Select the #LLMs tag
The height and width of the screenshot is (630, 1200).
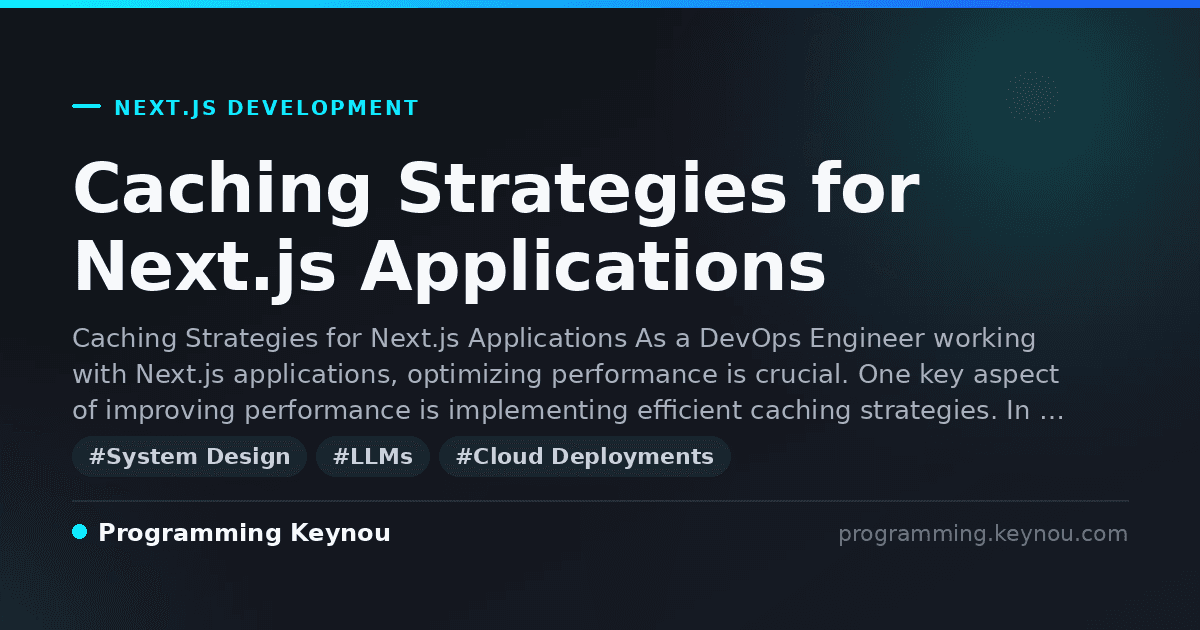[x=373, y=457]
